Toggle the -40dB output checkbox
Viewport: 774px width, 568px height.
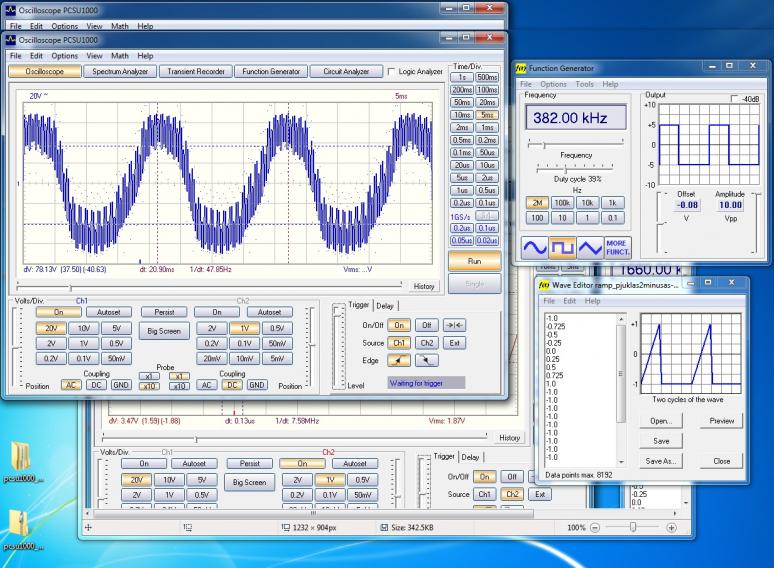tap(734, 99)
